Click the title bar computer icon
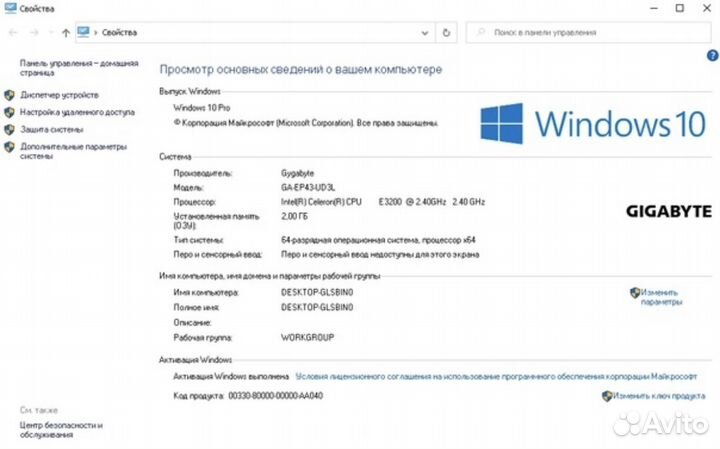Screen dimensions: 720x449 (x=10, y=8)
